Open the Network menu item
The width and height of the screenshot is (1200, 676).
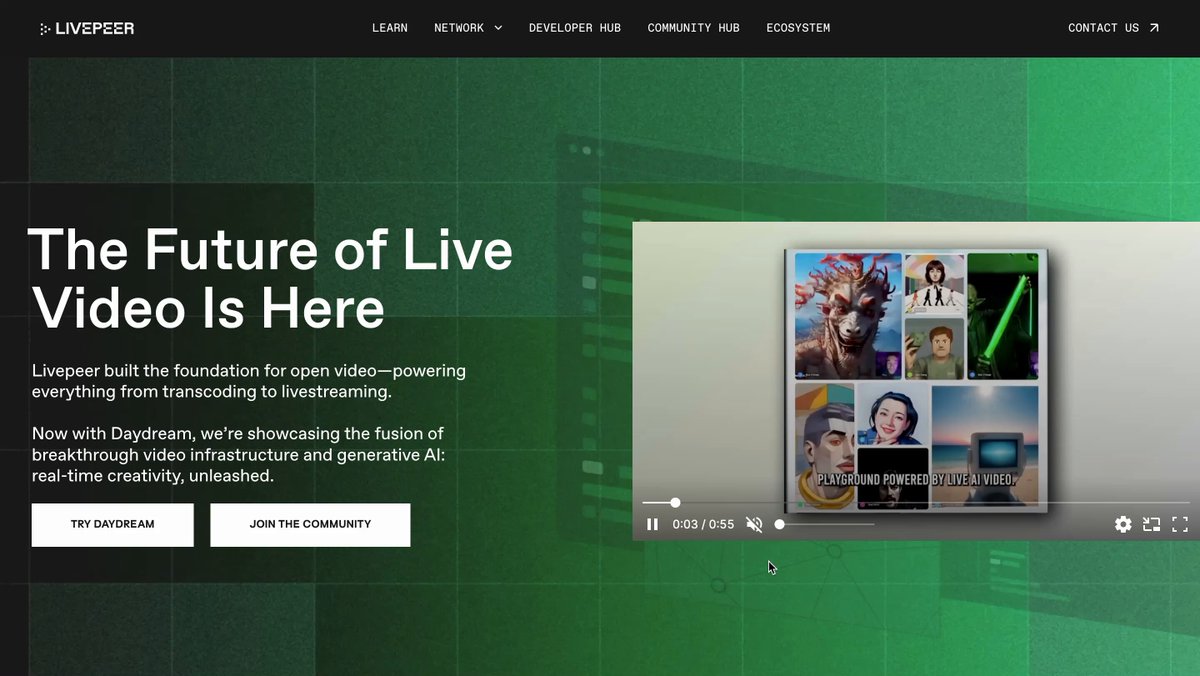pos(459,28)
